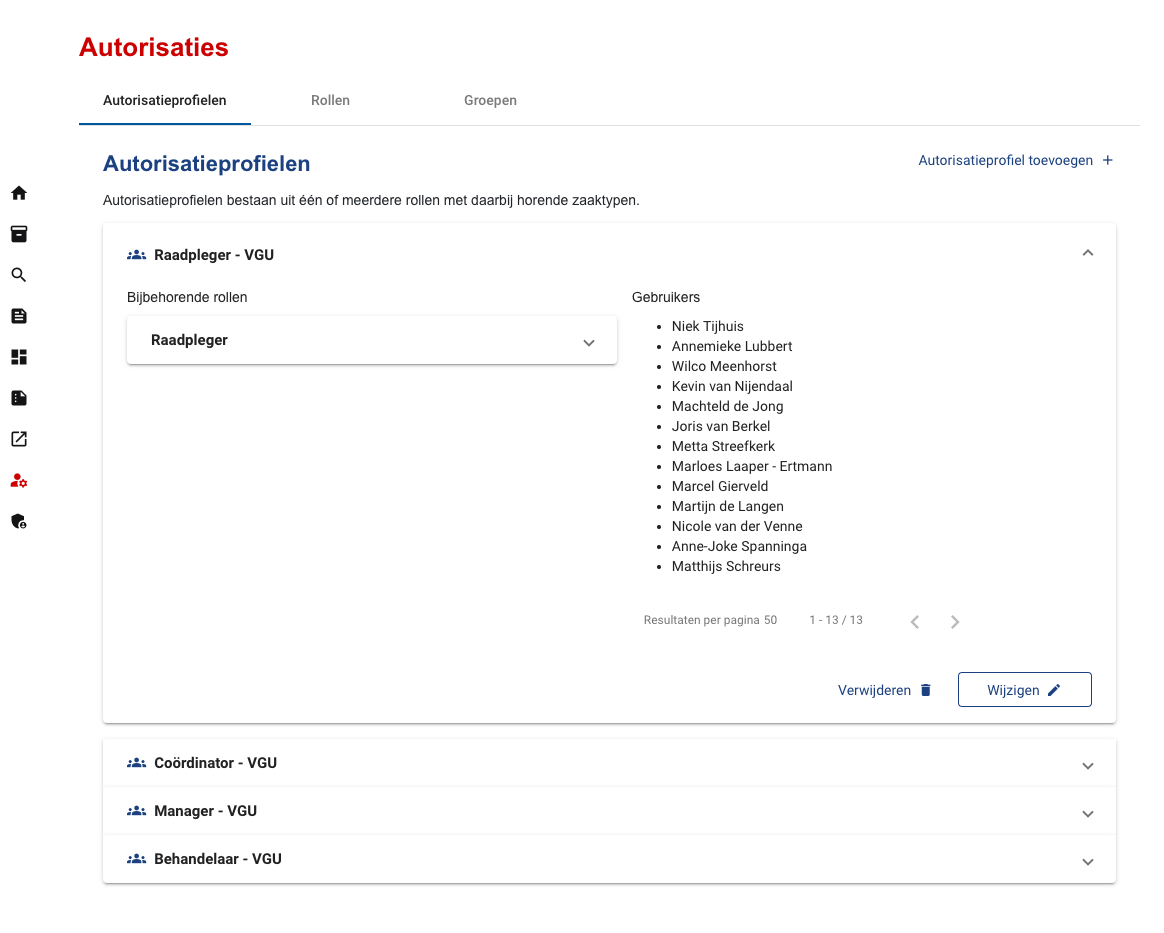
Task: Select user Wilco Meenhorst
Action: (724, 367)
